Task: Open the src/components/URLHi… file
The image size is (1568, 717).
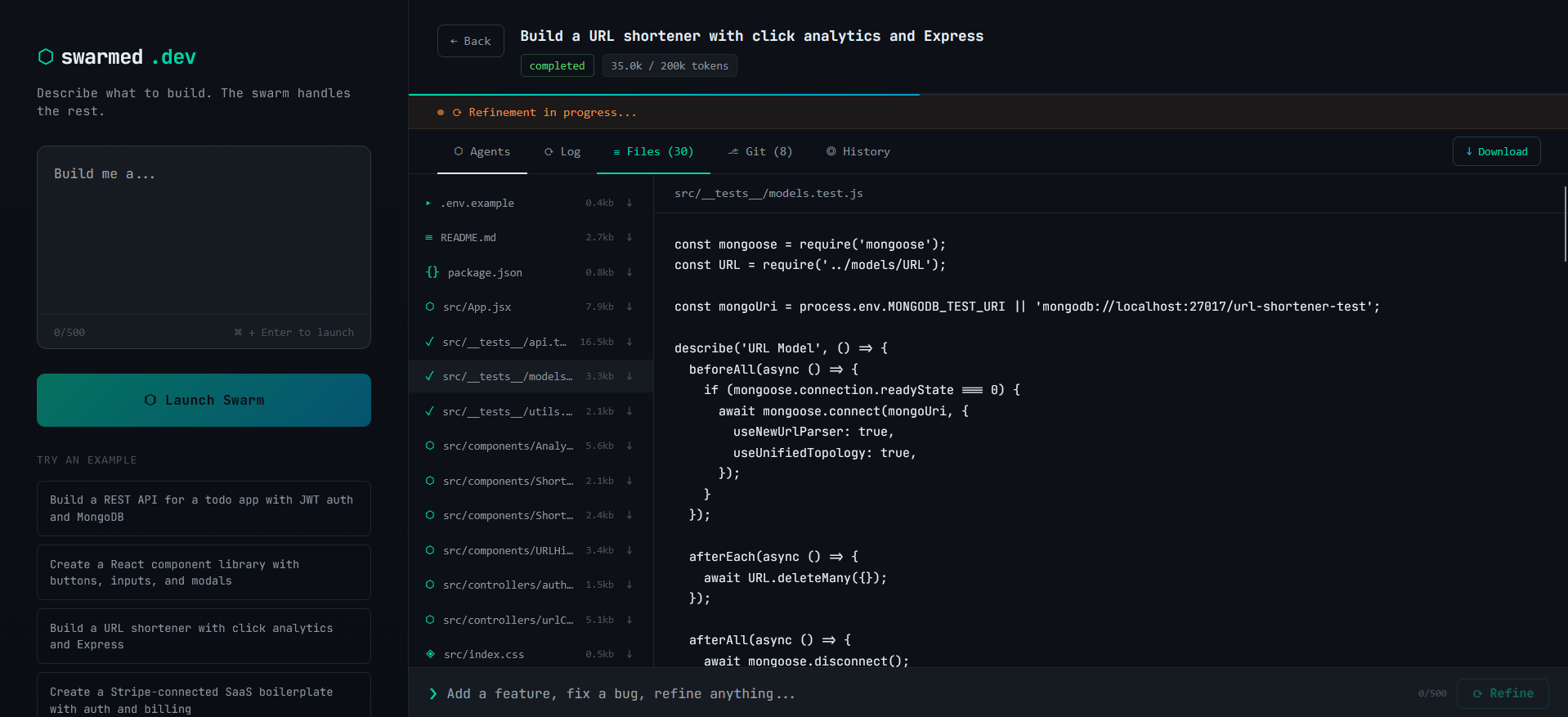Action: (531, 550)
